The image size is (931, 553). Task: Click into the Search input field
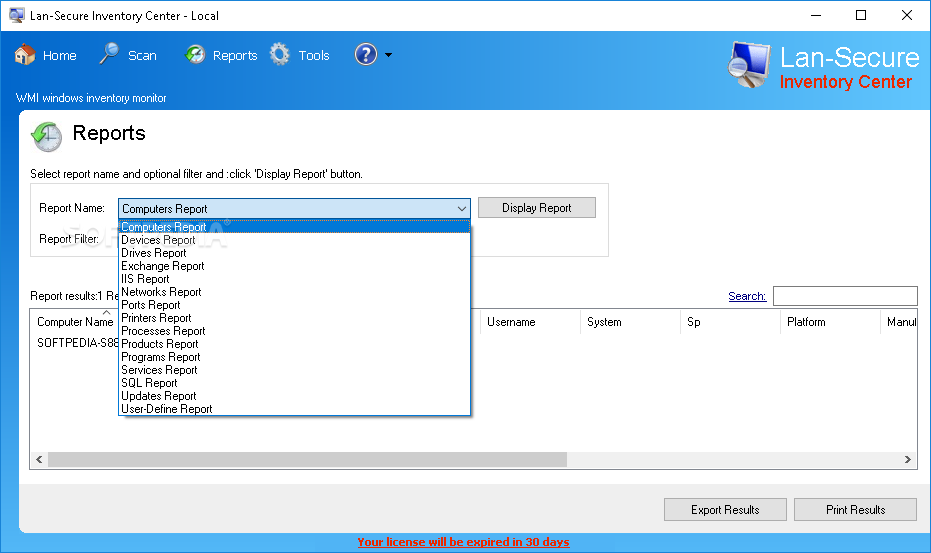(x=846, y=296)
